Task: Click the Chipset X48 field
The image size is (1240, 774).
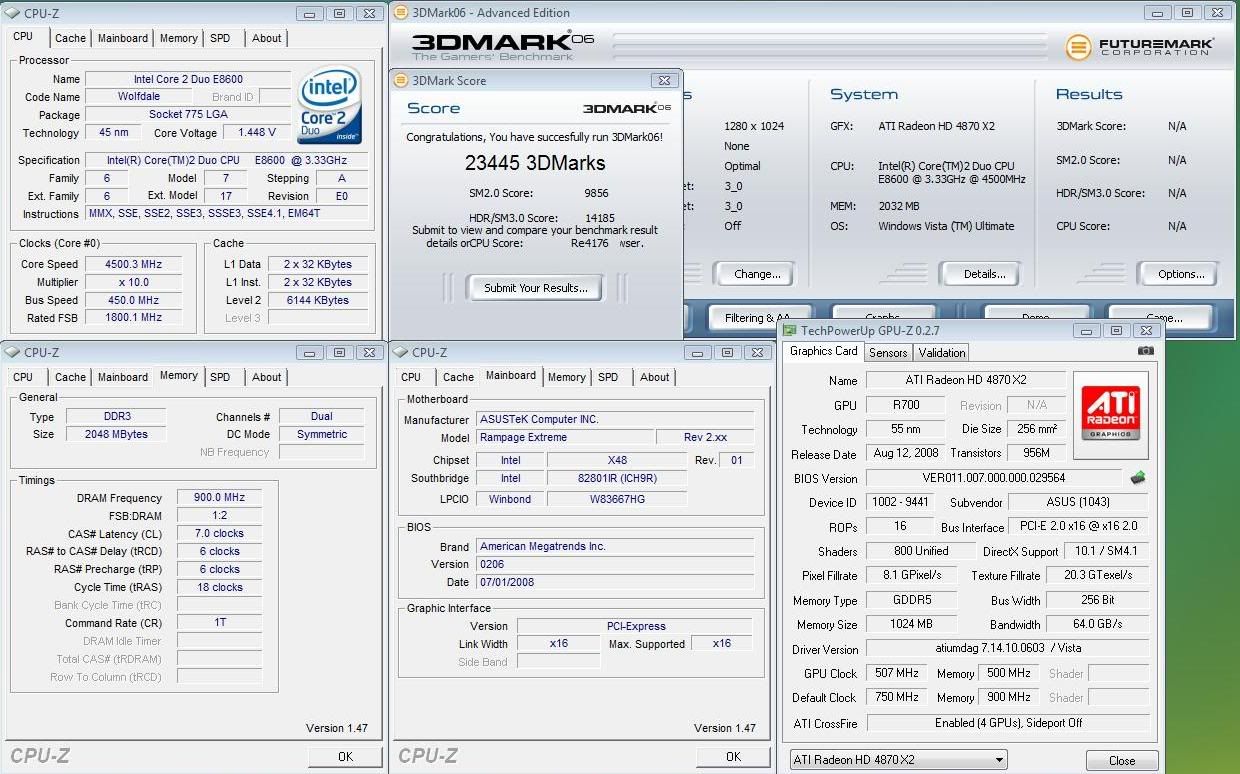Action: pos(617,460)
